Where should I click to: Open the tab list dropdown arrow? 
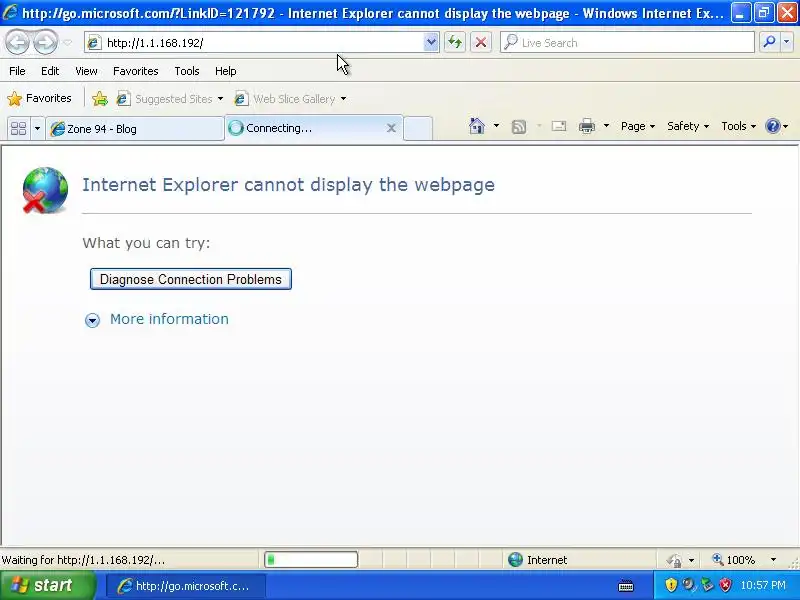37,128
